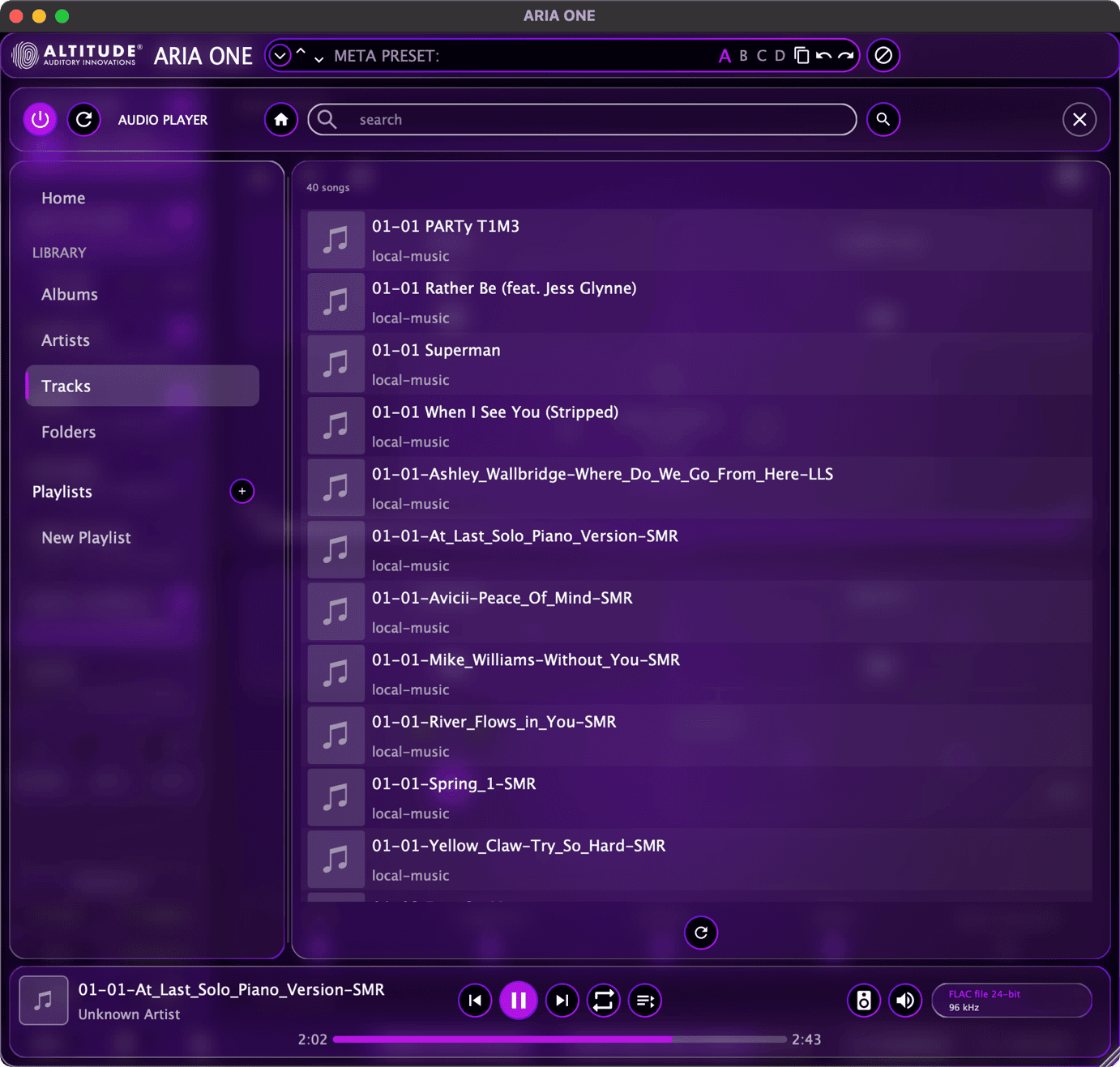Click the total time 2:43
Image resolution: width=1120 pixels, height=1067 pixels.
pyautogui.click(x=806, y=1039)
